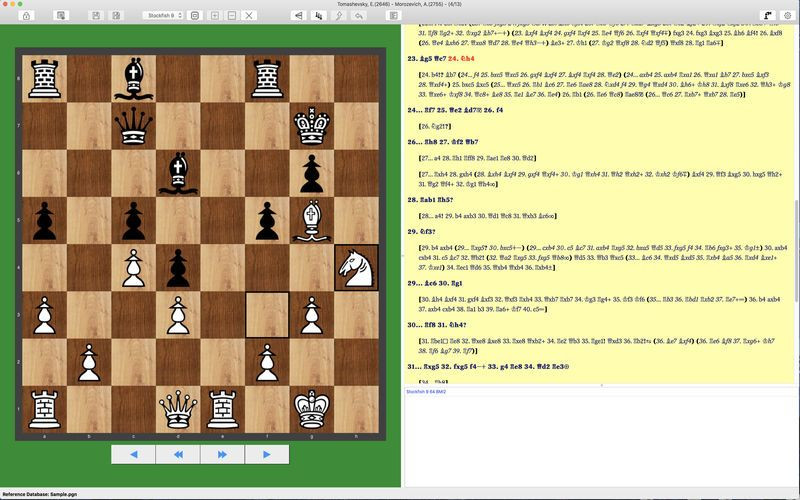The width and height of the screenshot is (800, 500).
Task: Select the white king on g1
Action: tap(312, 410)
